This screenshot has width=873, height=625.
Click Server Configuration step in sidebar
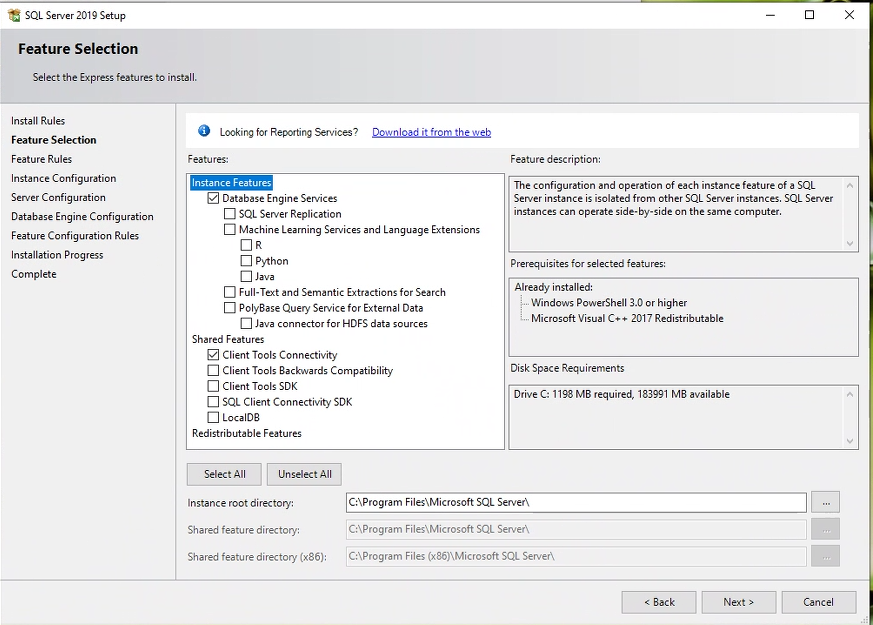(58, 198)
